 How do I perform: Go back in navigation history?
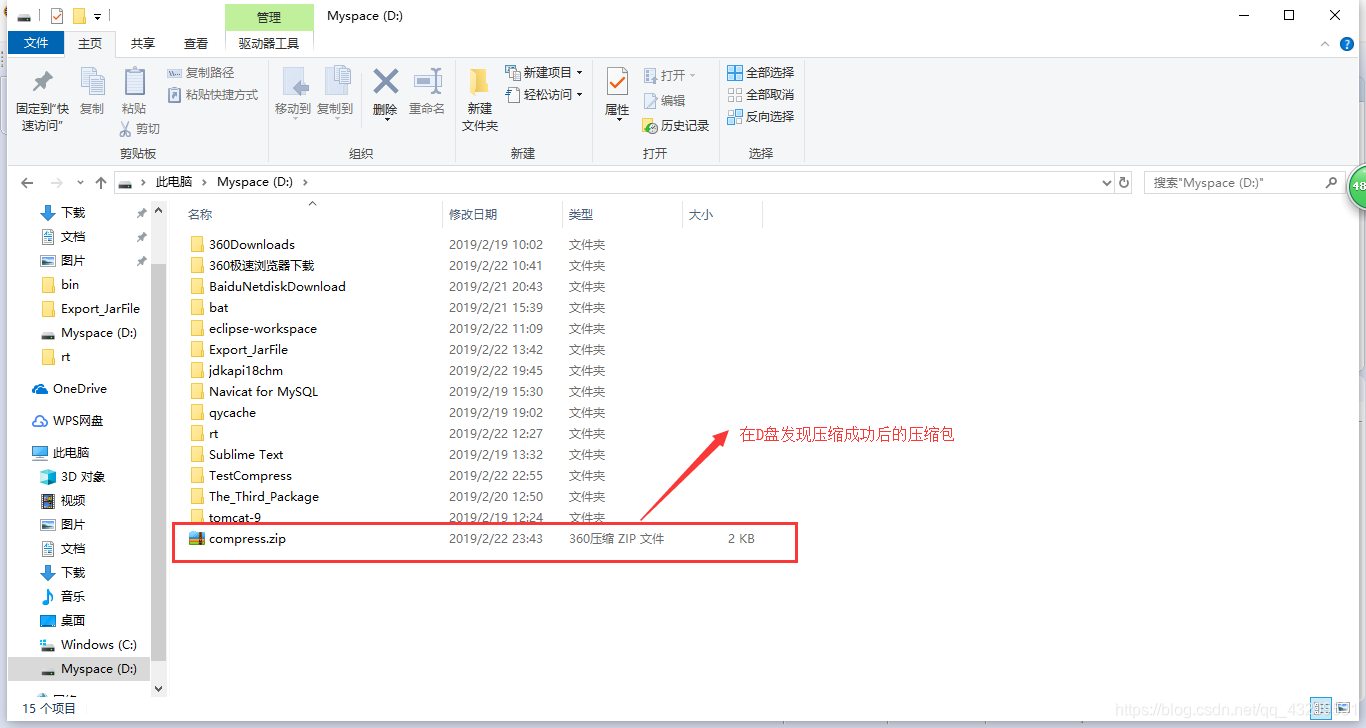27,183
